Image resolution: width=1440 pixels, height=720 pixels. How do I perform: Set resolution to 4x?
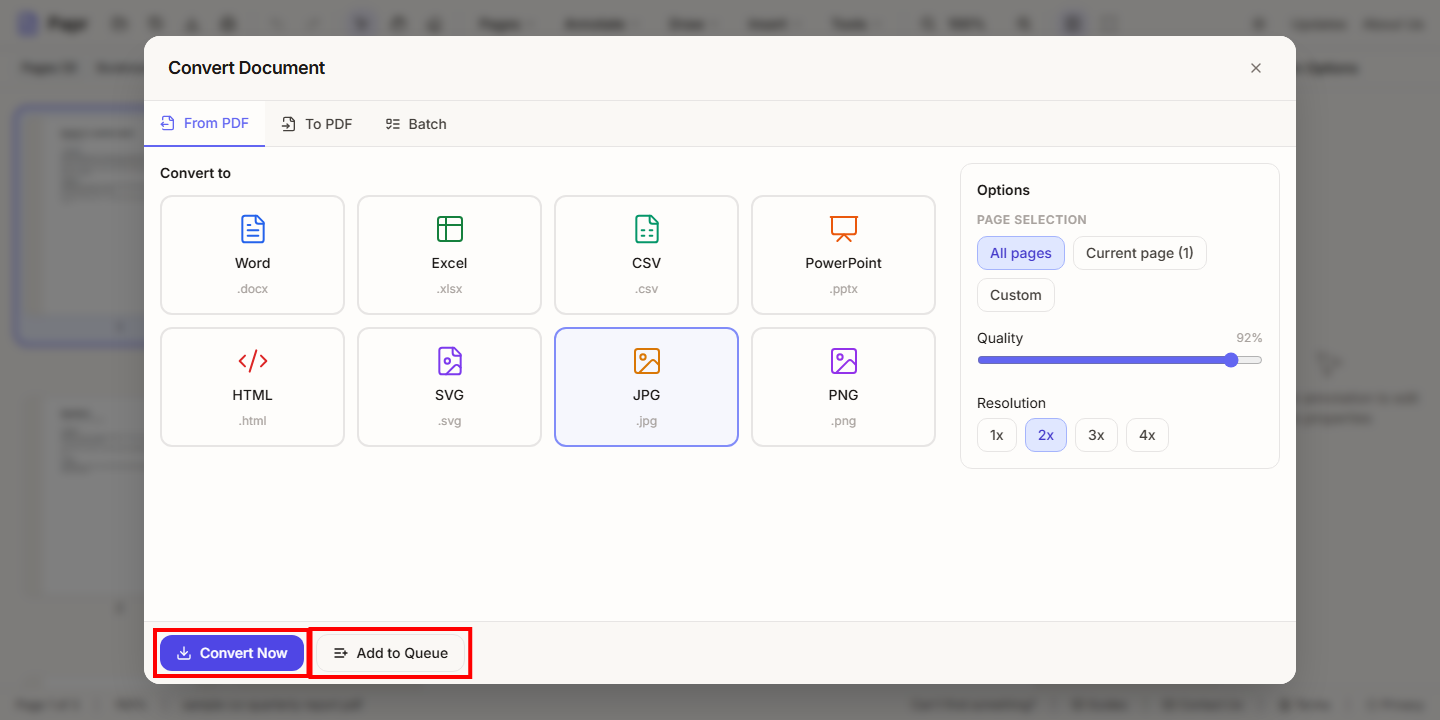click(1147, 435)
